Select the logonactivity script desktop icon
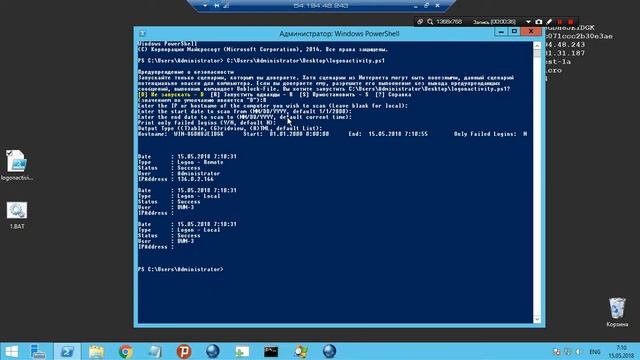This screenshot has height=360, width=640. [17, 165]
